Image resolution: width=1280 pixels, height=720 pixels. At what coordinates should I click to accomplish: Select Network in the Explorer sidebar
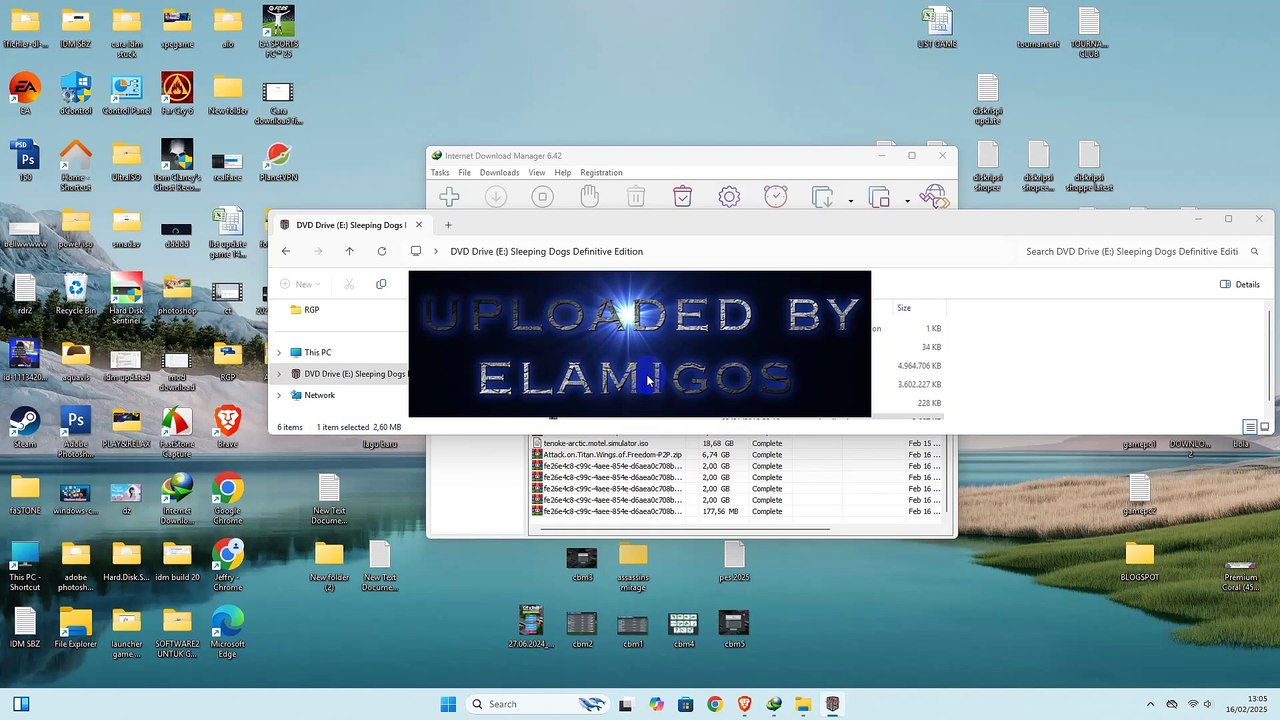(x=319, y=395)
